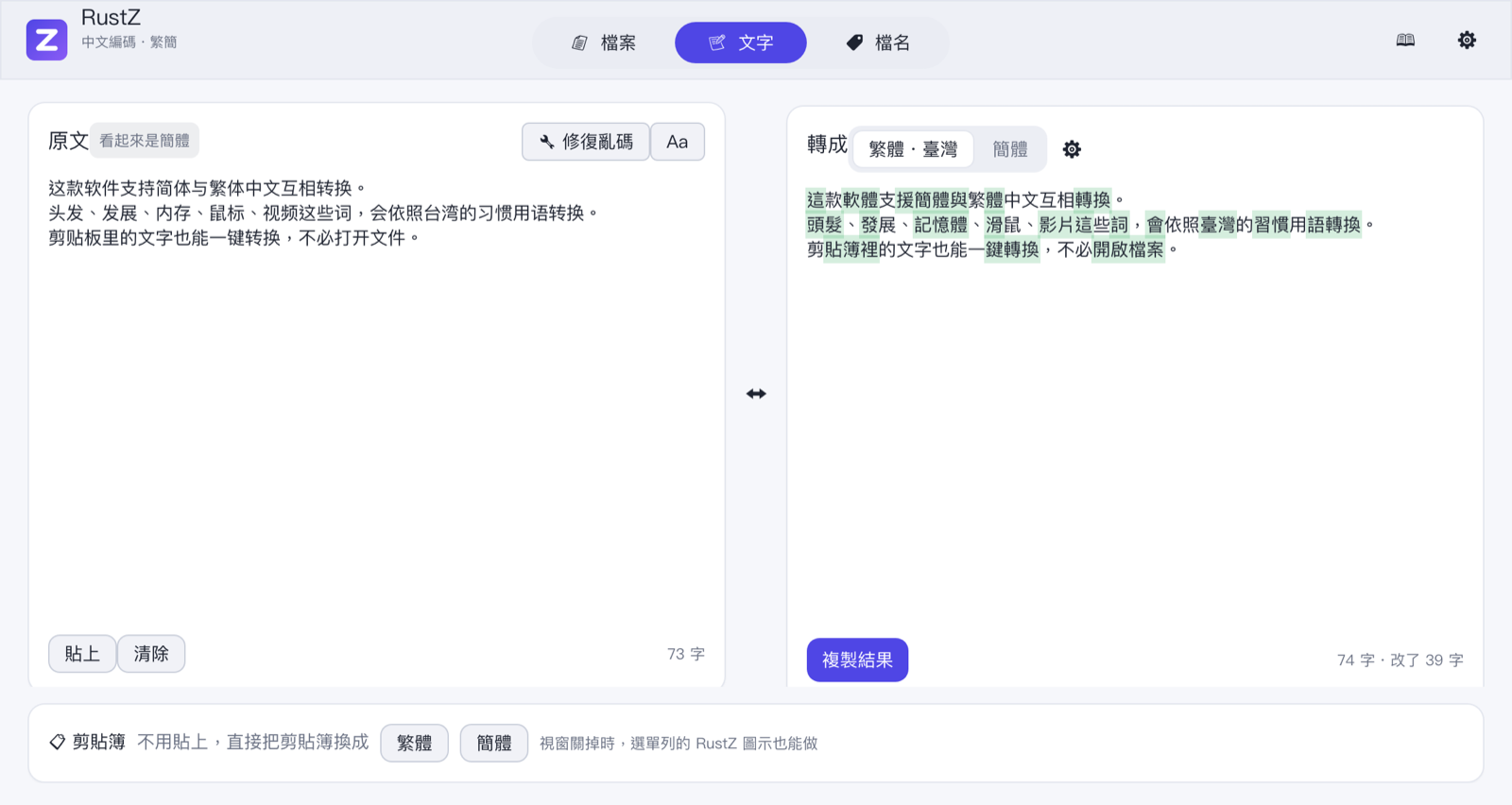The width and height of the screenshot is (1512, 805).
Task: Click the RustZ purple Z logo
Action: pos(46,40)
